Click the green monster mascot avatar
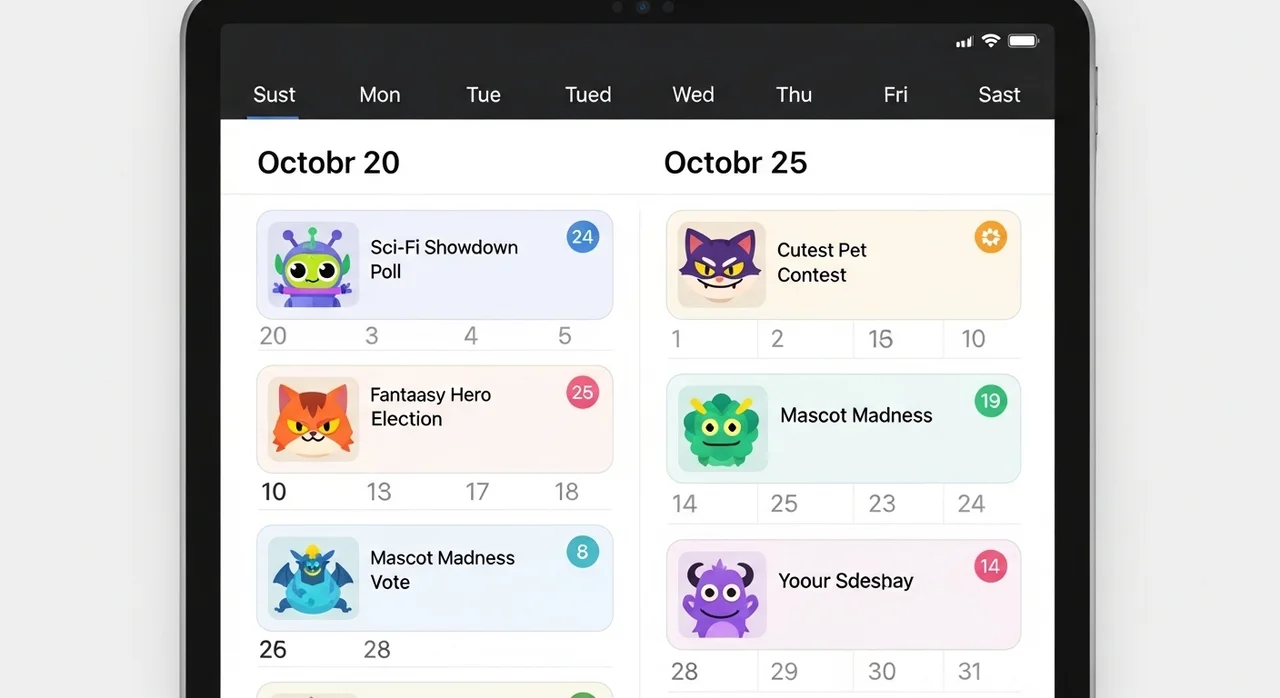Image resolution: width=1280 pixels, height=698 pixels. pos(722,429)
